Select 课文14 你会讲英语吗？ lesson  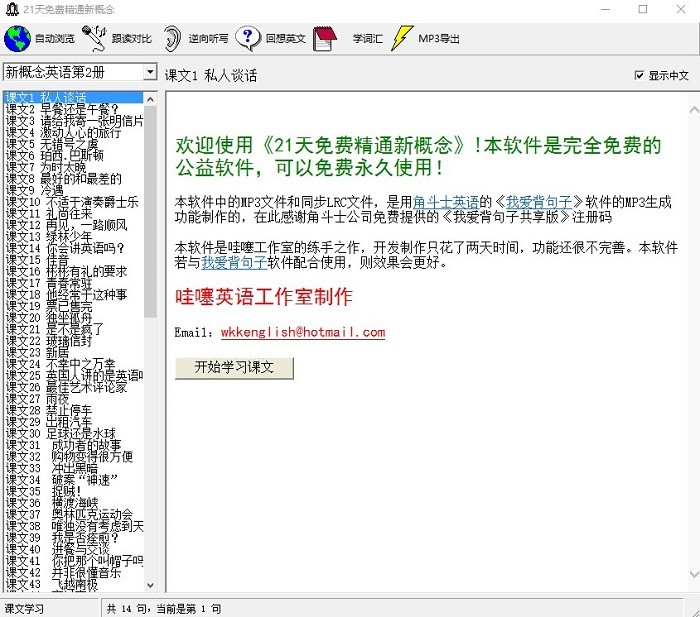click(x=65, y=248)
